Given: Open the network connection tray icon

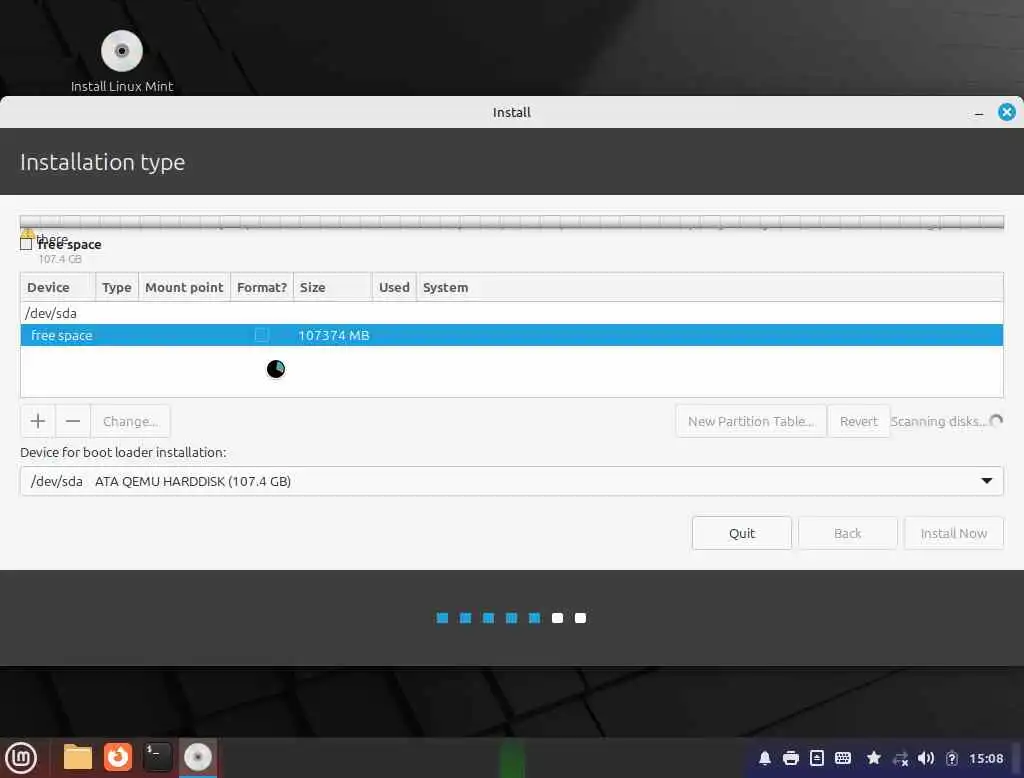Looking at the screenshot, I should point(901,759).
